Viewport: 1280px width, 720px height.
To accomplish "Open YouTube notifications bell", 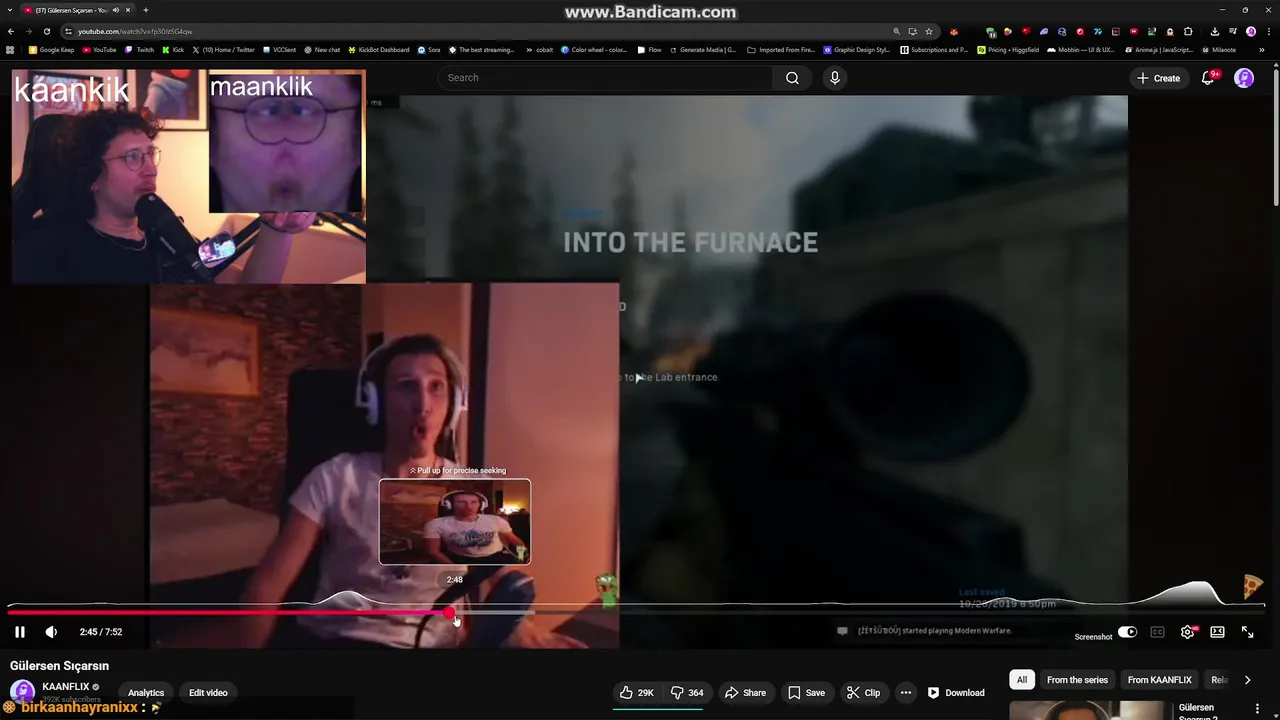I will (1208, 78).
